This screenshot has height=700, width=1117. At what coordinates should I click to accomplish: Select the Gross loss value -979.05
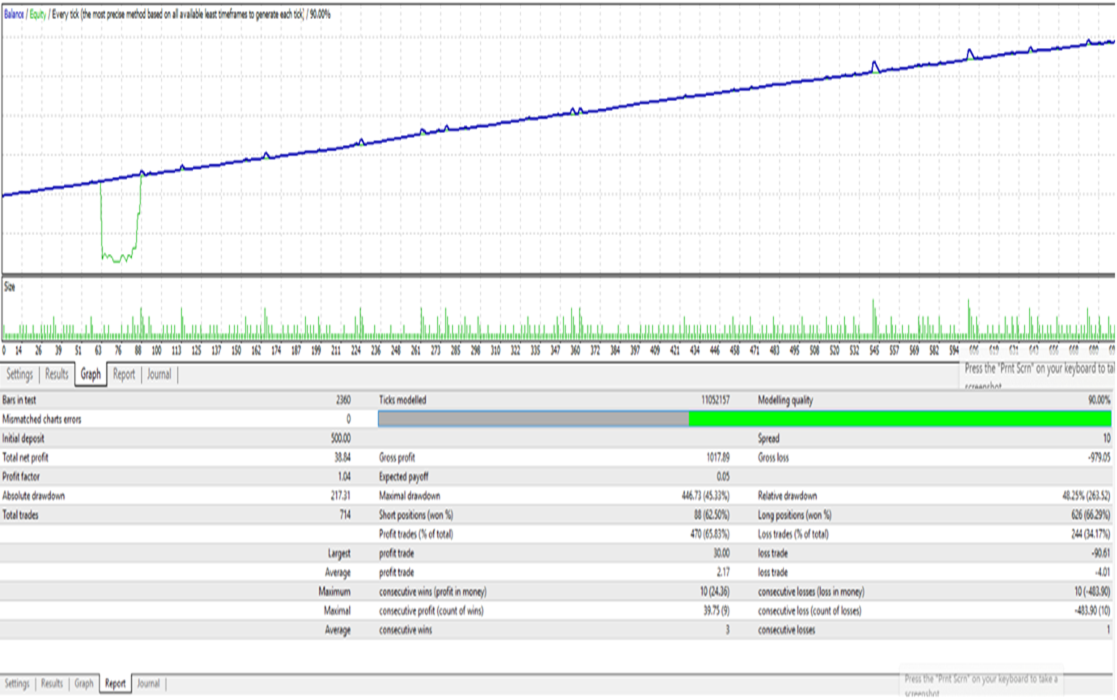click(x=1099, y=458)
